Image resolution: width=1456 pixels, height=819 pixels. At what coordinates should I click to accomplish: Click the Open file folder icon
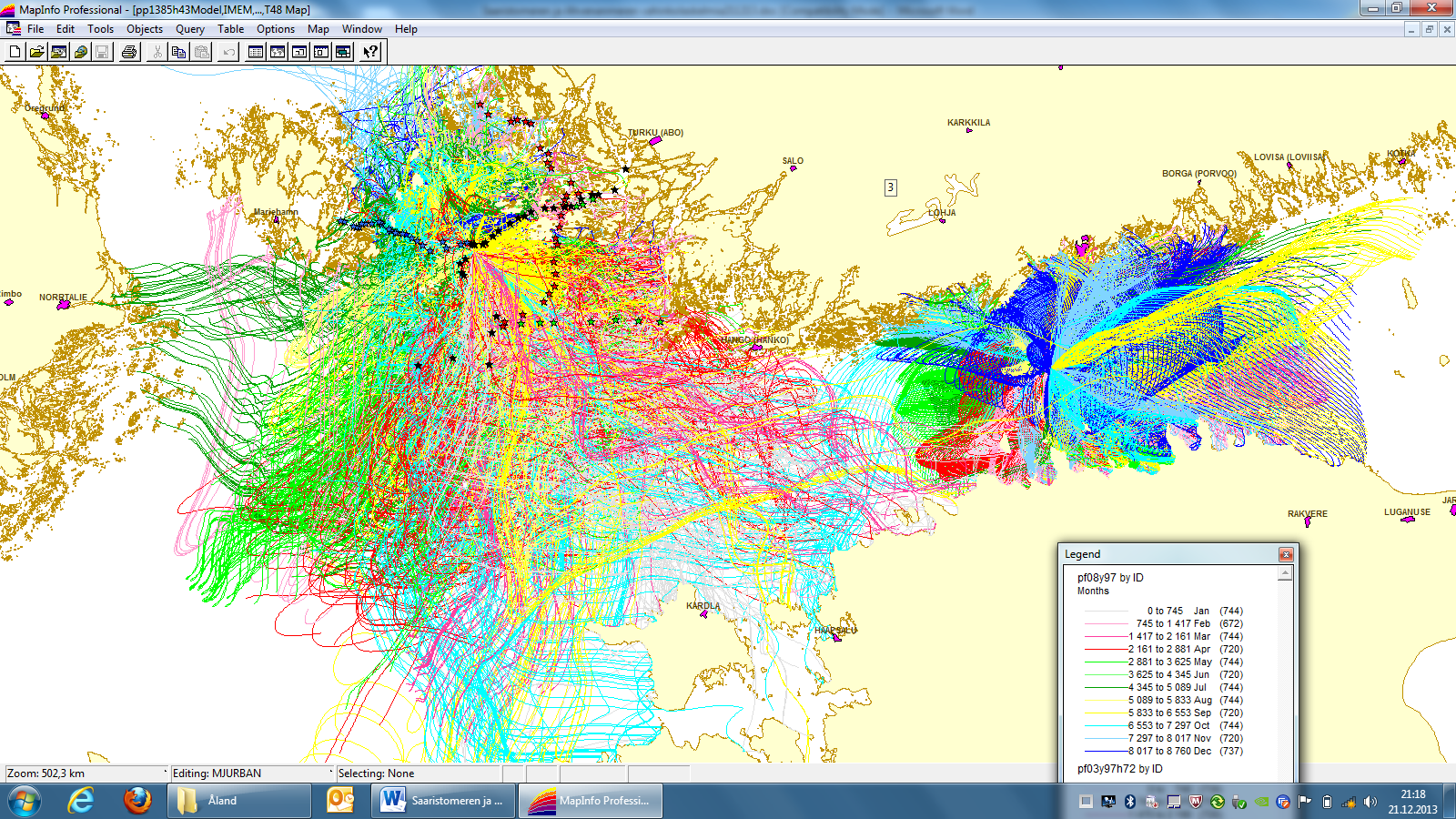(x=36, y=52)
